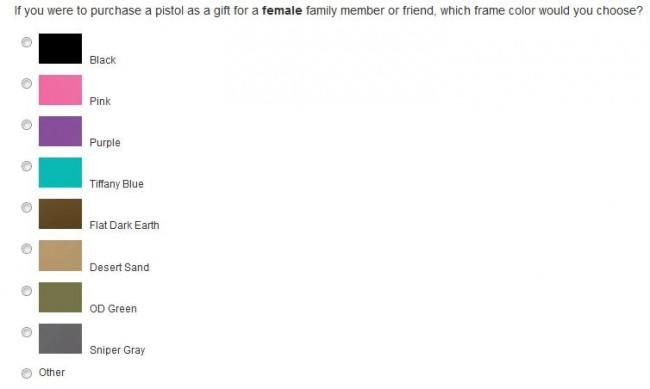The height and width of the screenshot is (389, 650).
Task: Click the teal Tiffany Blue swatch
Action: tap(61, 173)
